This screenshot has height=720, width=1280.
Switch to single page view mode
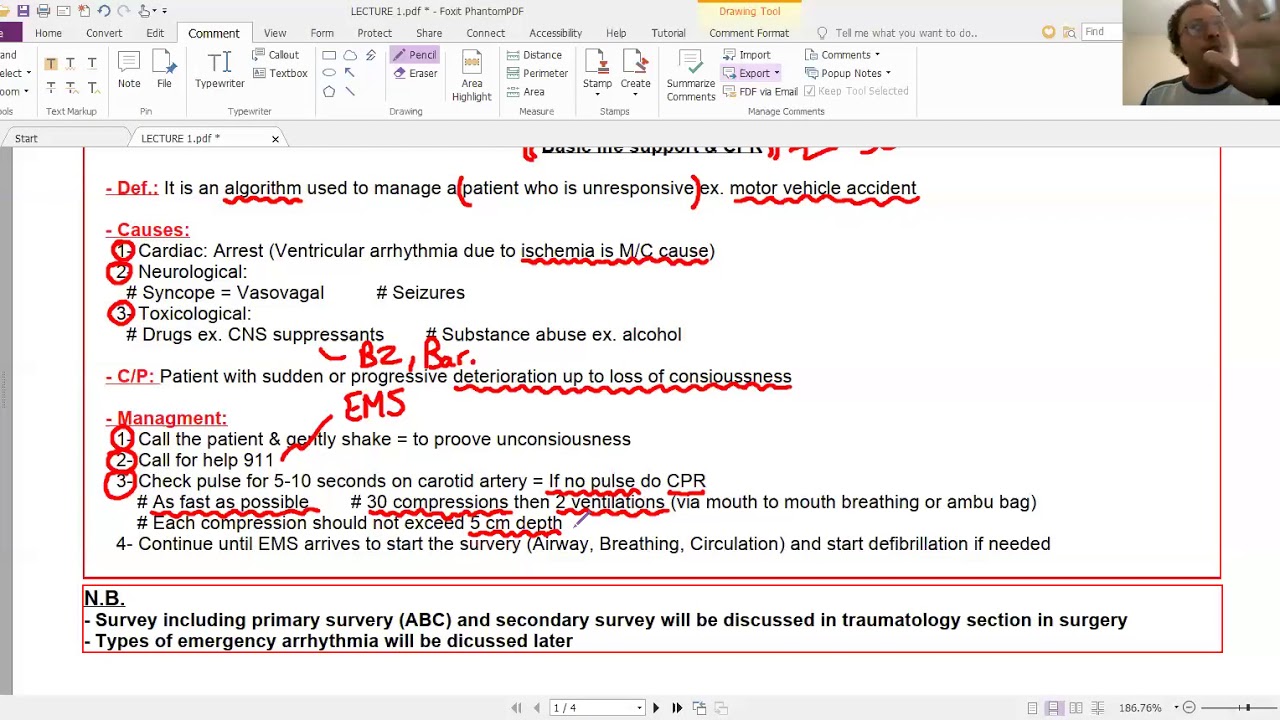(1032, 708)
